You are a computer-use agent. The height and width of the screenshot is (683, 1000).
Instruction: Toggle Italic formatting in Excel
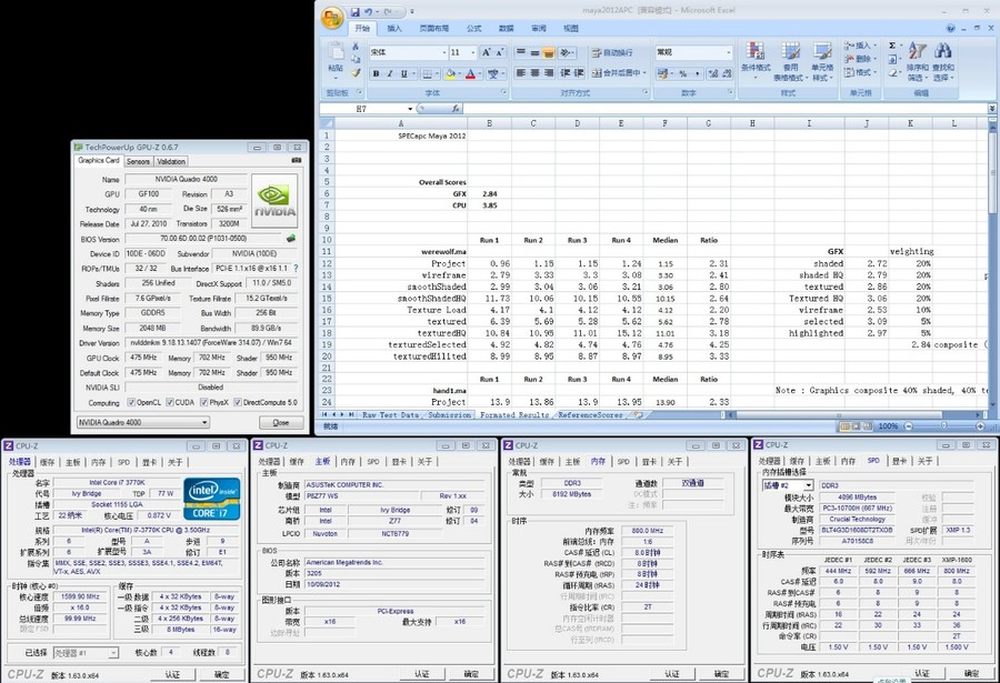pyautogui.click(x=390, y=74)
